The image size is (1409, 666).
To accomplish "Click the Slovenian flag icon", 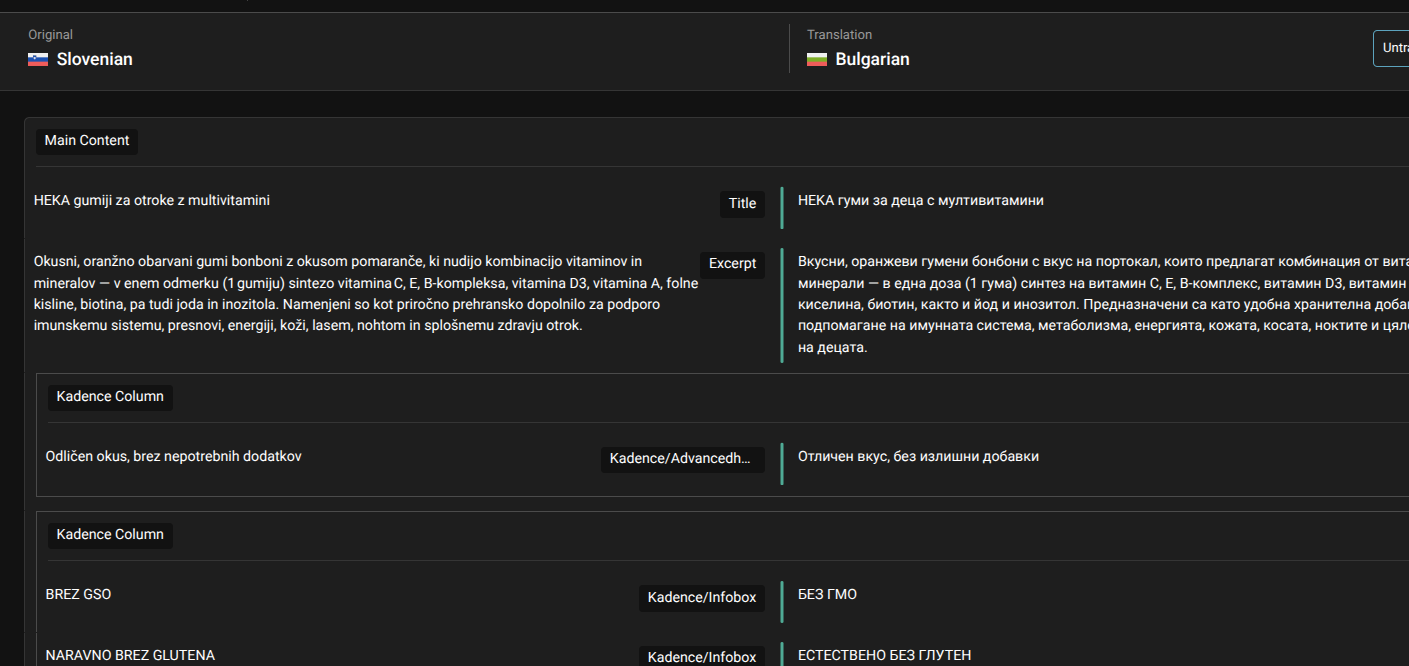I will (x=38, y=60).
